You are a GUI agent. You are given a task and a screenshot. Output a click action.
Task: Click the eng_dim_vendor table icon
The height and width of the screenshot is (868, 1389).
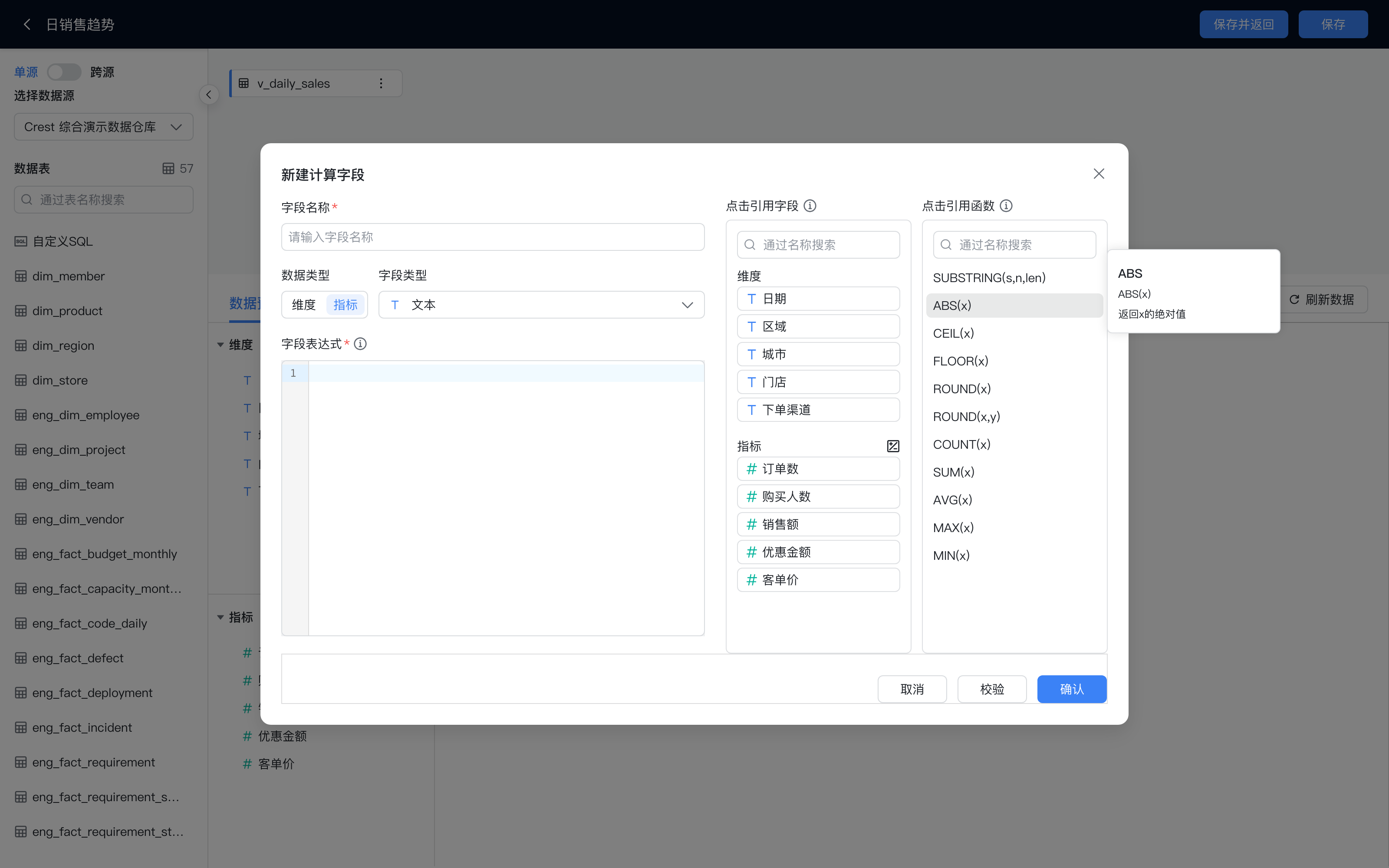(x=21, y=519)
